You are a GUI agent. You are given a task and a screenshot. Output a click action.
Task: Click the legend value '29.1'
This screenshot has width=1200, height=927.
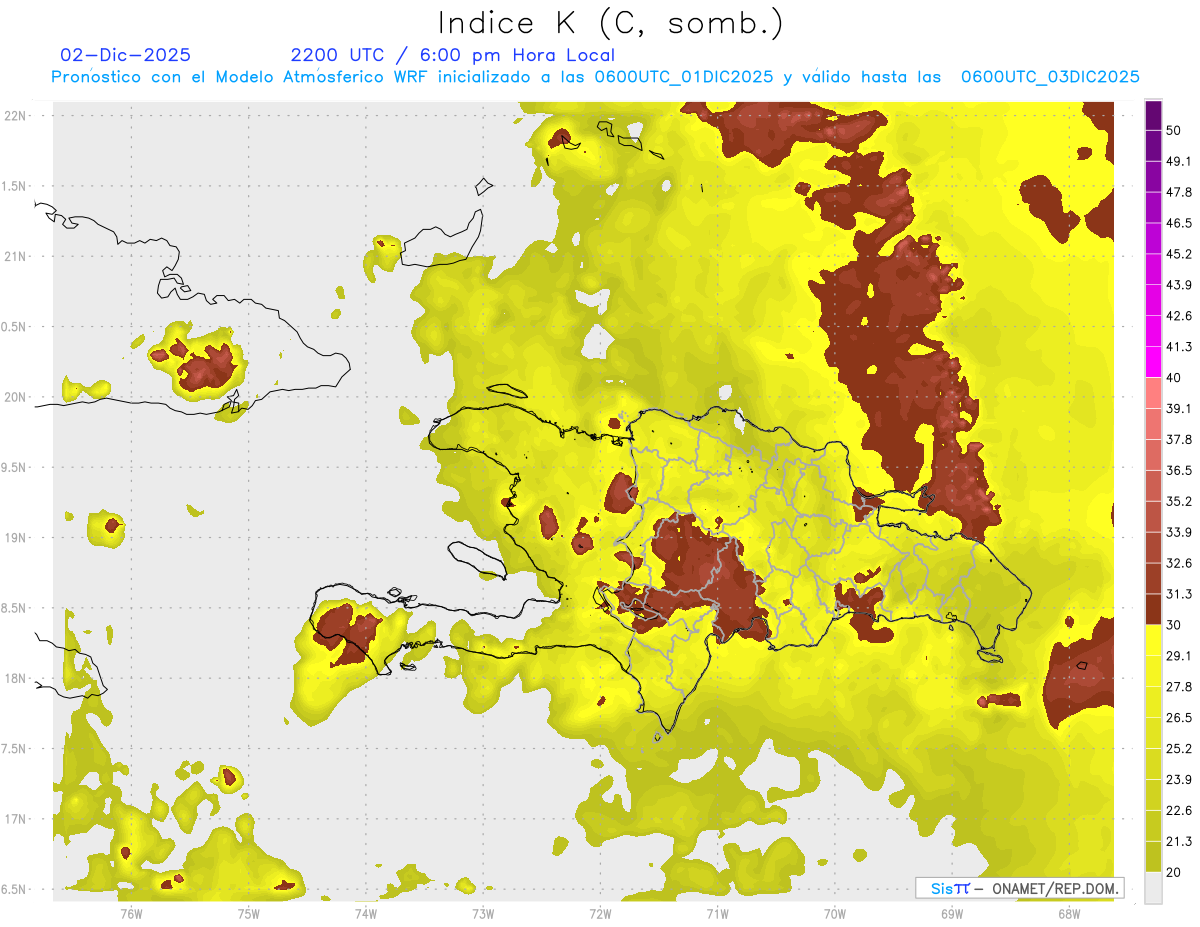(x=1178, y=656)
